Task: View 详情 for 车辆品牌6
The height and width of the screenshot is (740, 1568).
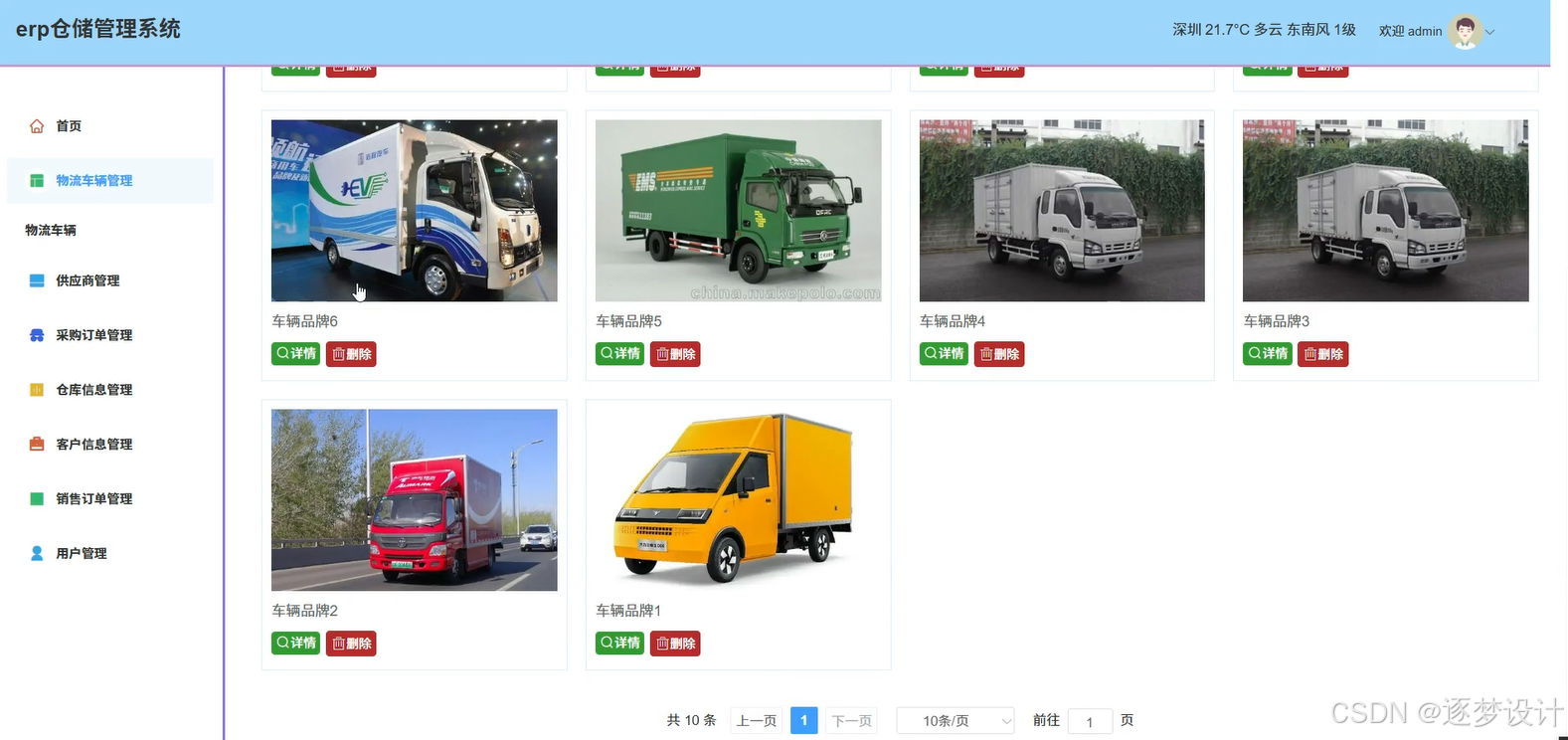Action: click(295, 354)
